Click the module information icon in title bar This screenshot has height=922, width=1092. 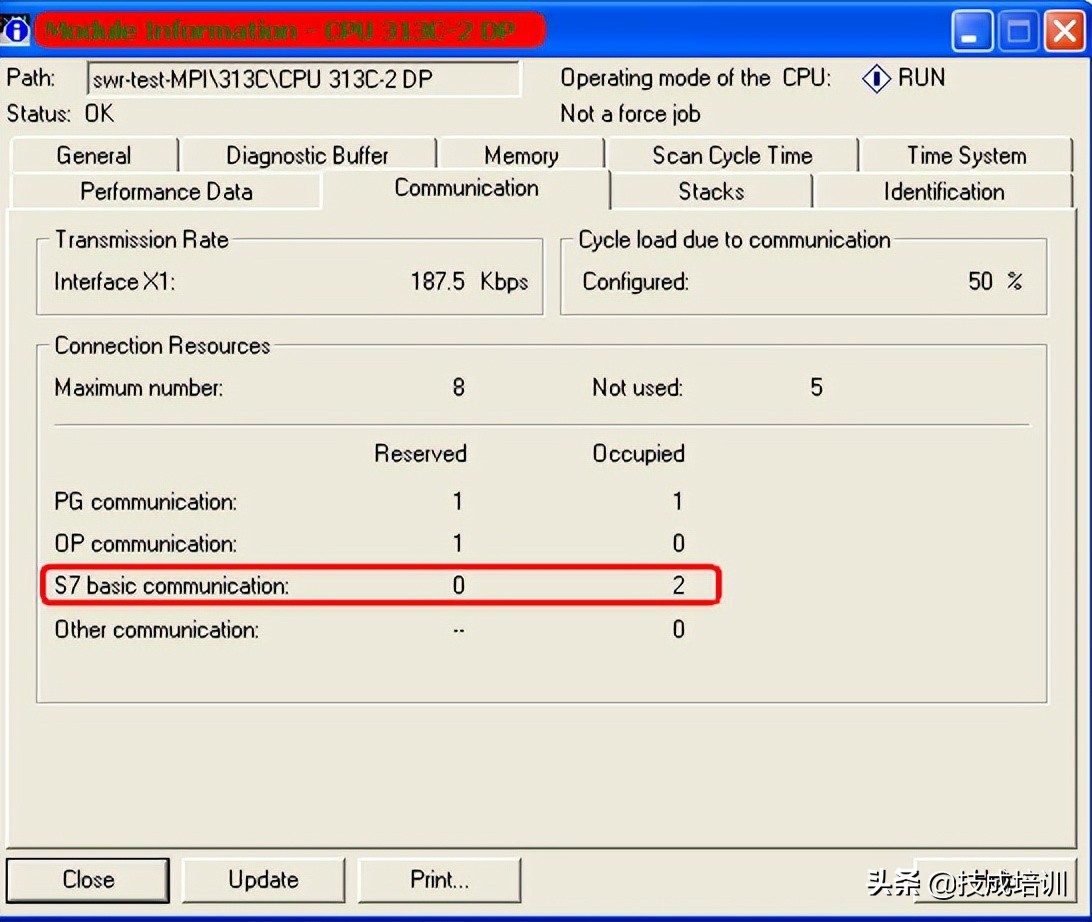tap(15, 30)
